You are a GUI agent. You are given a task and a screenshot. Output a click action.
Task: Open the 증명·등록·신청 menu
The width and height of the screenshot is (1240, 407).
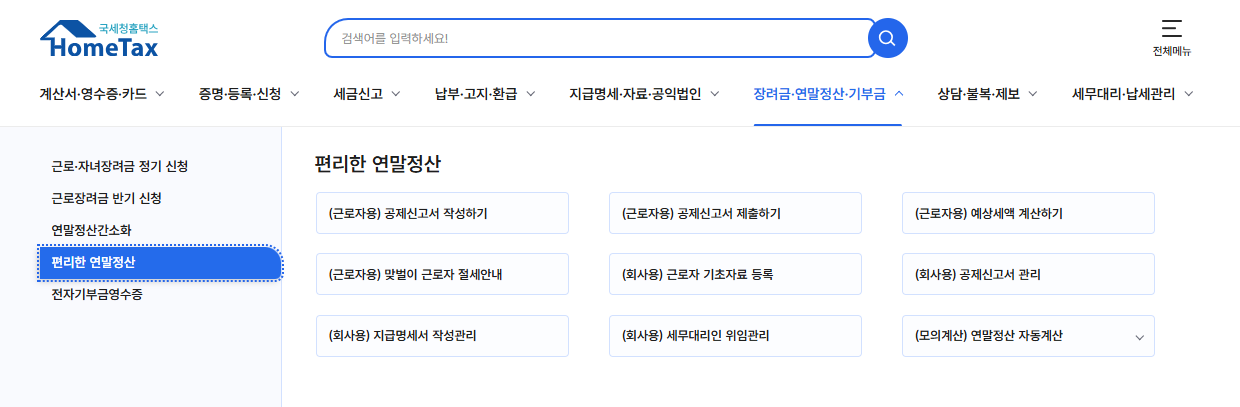click(240, 94)
